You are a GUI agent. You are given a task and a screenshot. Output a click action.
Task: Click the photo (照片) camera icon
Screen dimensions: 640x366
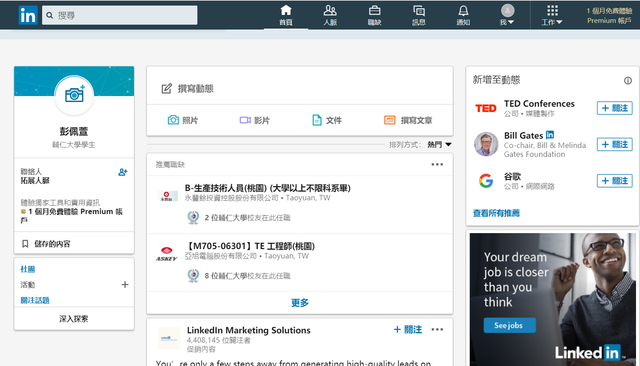coord(173,120)
